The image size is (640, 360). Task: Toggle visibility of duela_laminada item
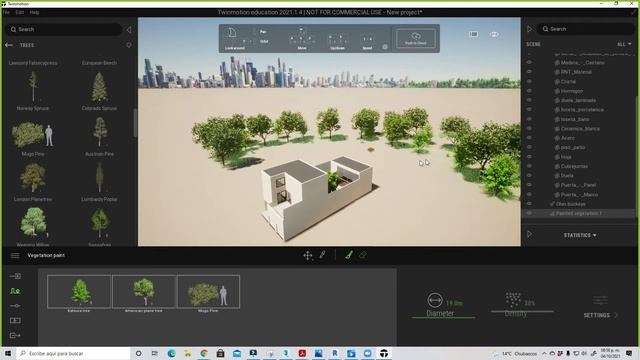529,100
